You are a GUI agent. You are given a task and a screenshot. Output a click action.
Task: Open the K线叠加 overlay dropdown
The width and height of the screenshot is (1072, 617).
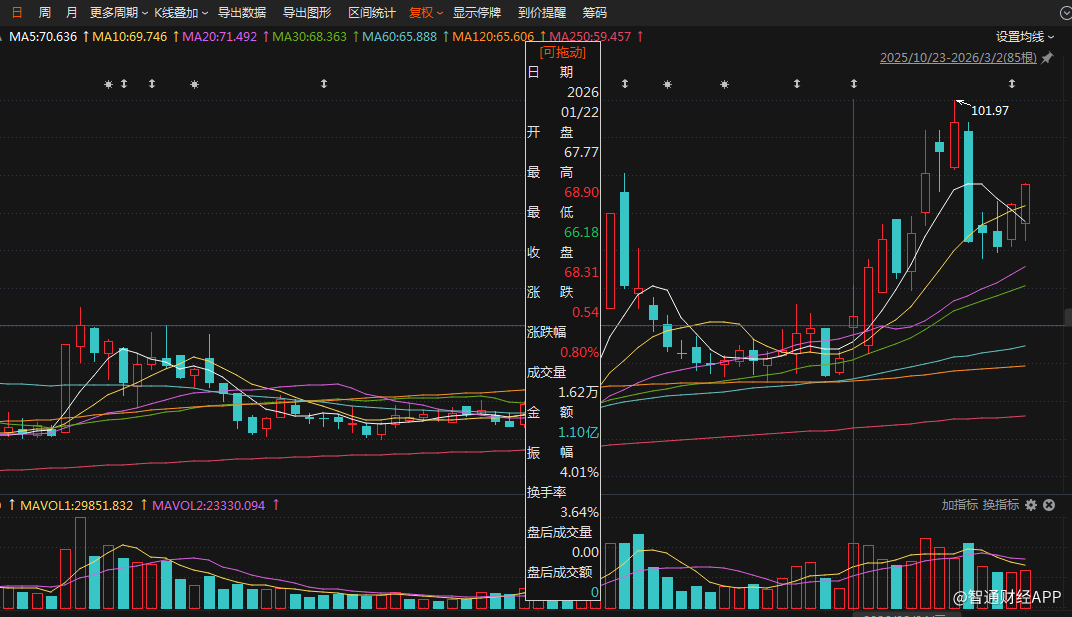tap(181, 13)
